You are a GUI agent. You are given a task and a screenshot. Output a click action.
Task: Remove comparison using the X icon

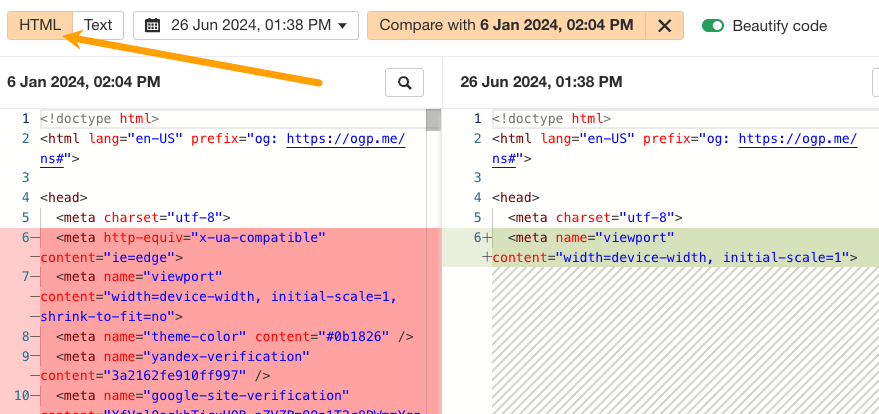coord(664,25)
